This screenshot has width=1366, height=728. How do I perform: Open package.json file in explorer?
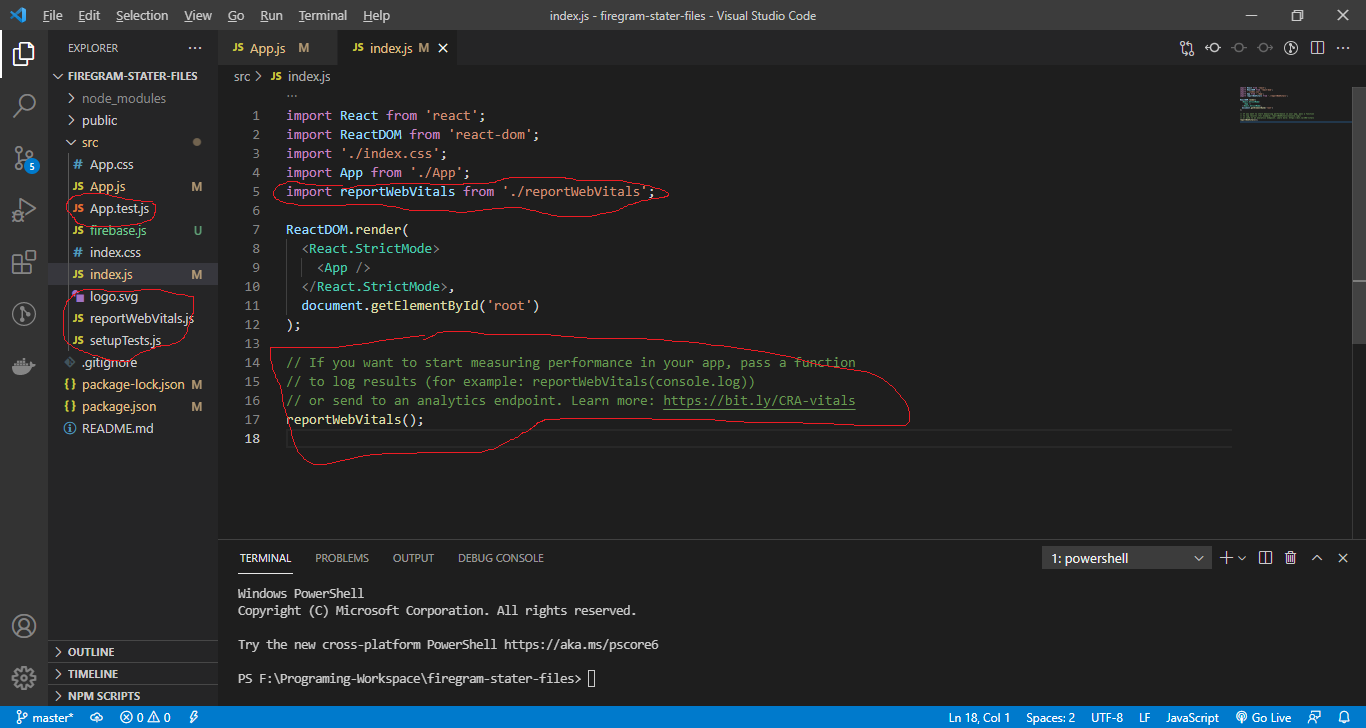[x=118, y=406]
